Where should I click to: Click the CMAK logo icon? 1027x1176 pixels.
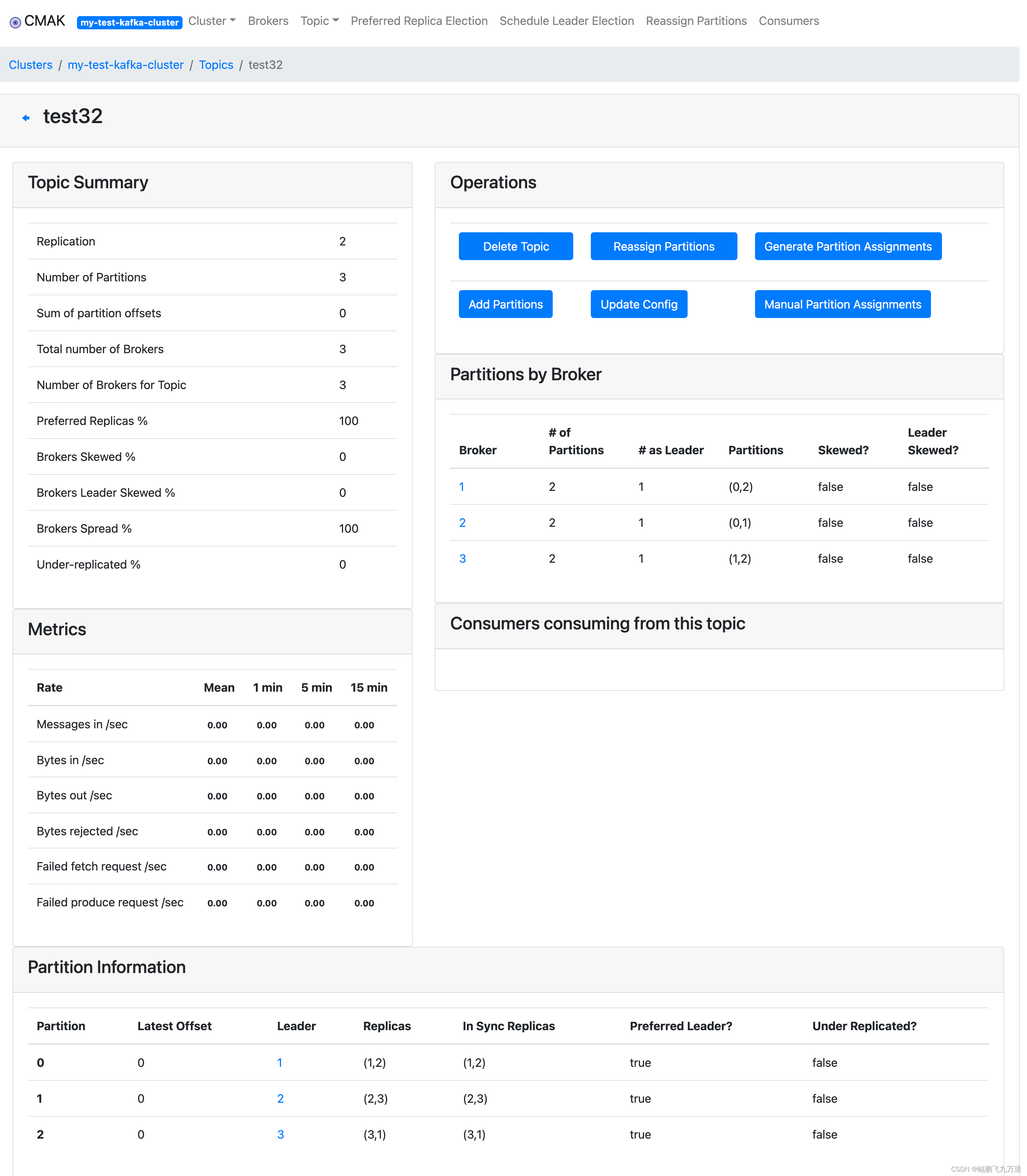[15, 22]
